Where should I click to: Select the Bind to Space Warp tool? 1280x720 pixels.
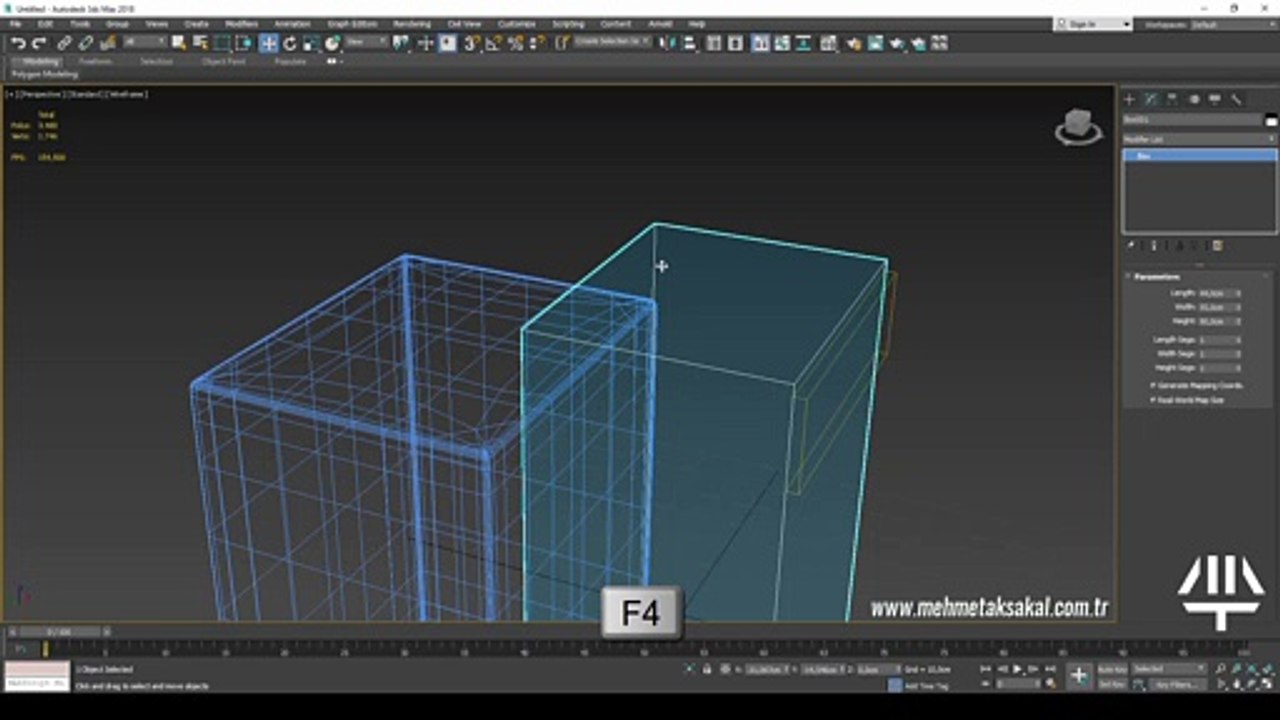[x=108, y=43]
